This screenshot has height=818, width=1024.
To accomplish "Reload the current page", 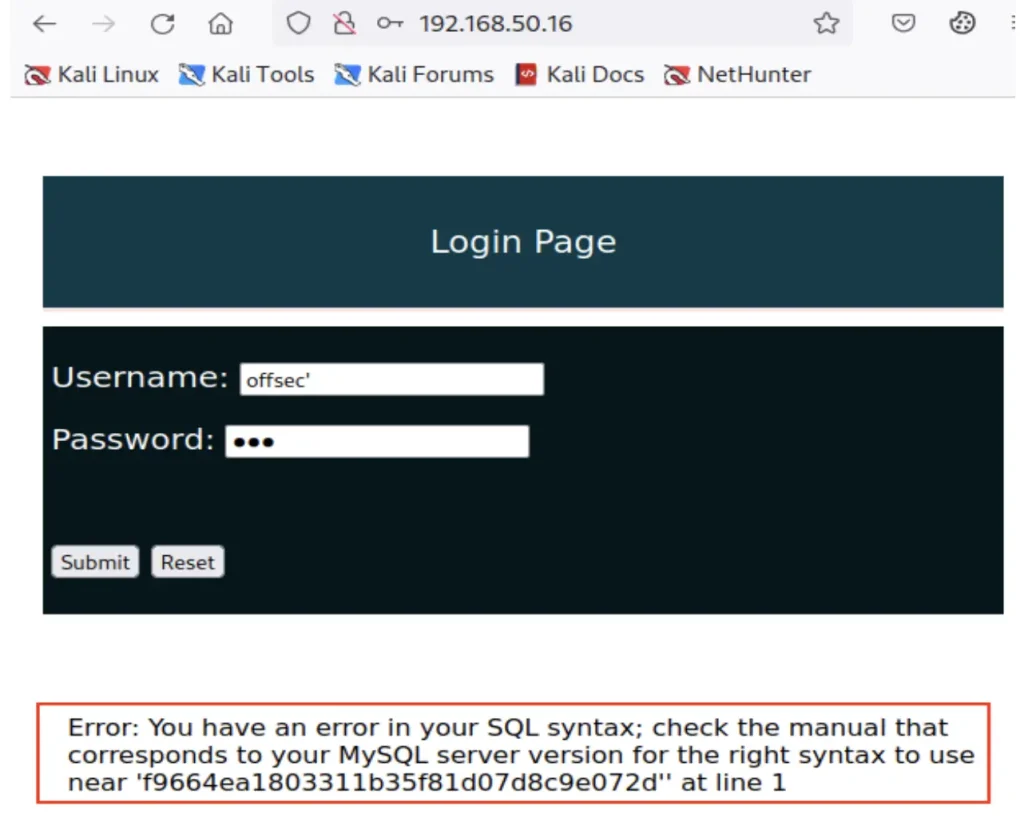I will coord(162,24).
